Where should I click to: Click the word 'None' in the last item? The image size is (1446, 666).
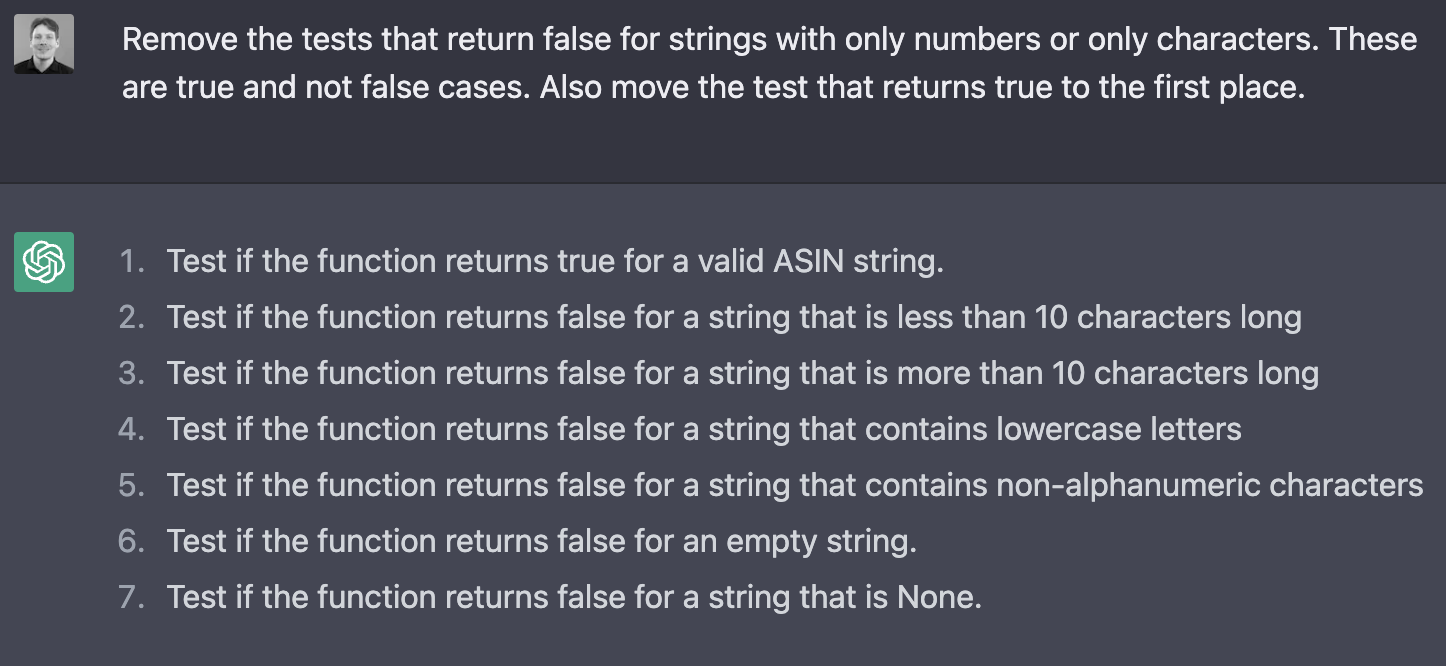pos(940,598)
